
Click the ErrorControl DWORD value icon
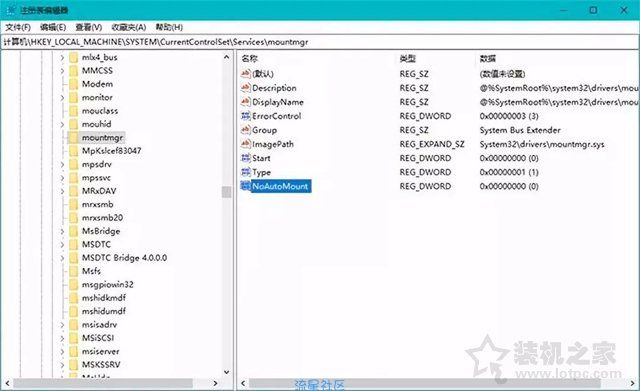coord(245,116)
